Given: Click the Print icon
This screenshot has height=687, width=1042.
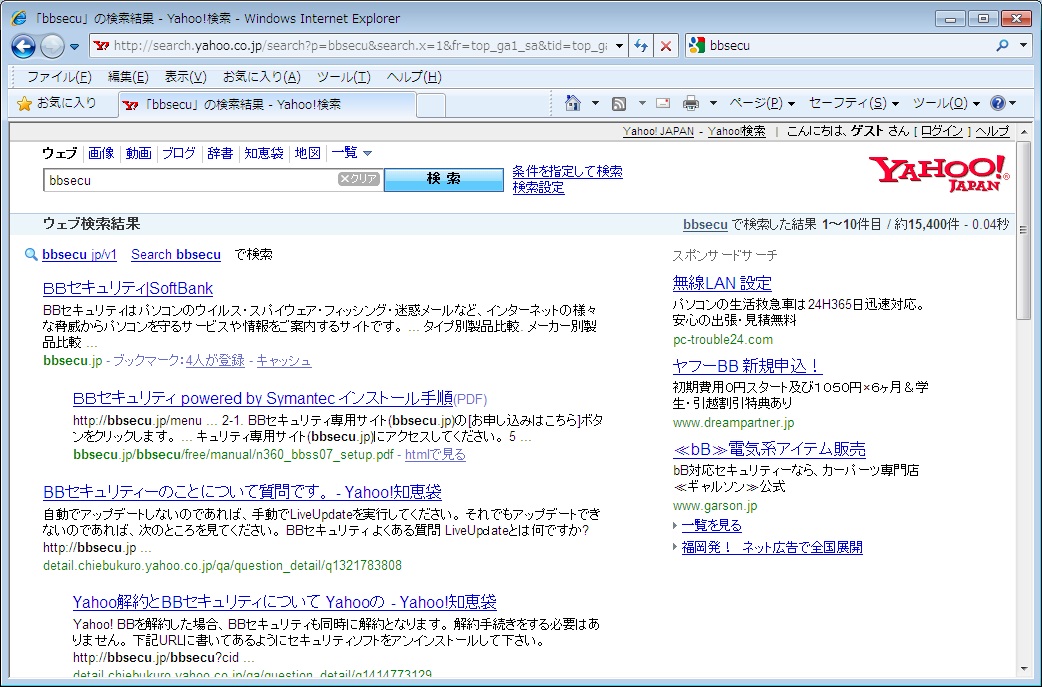Looking at the screenshot, I should tap(691, 103).
